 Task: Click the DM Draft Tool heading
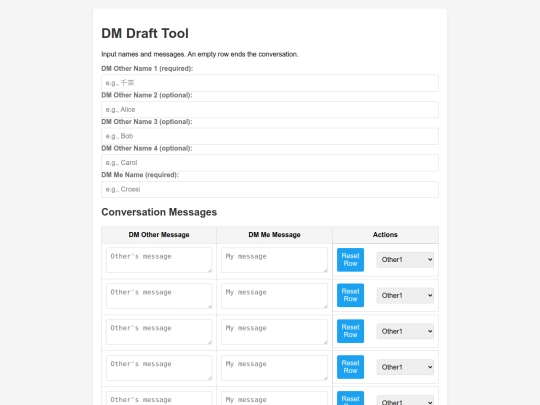pos(145,33)
